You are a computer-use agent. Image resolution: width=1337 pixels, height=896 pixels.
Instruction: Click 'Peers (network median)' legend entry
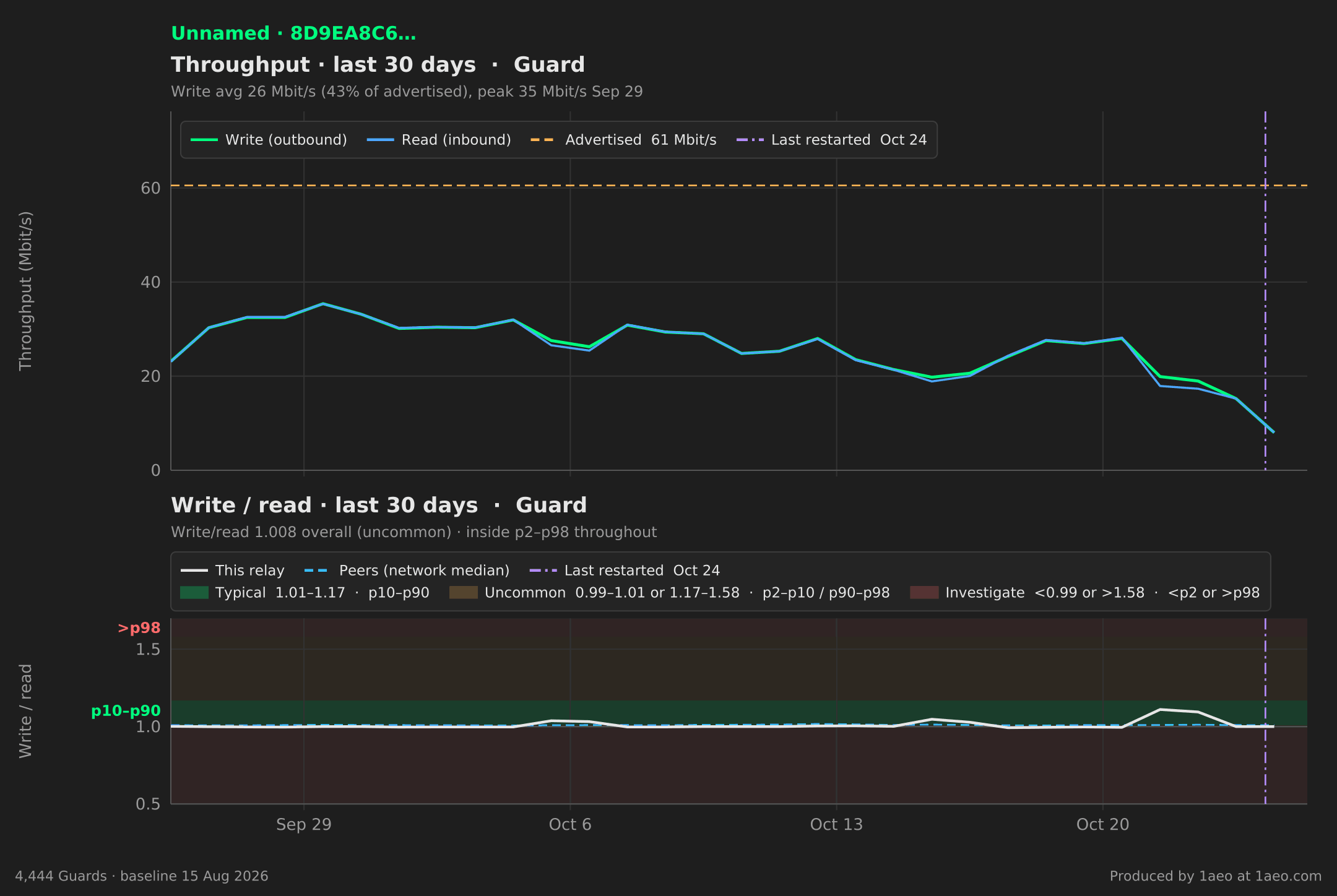407,571
